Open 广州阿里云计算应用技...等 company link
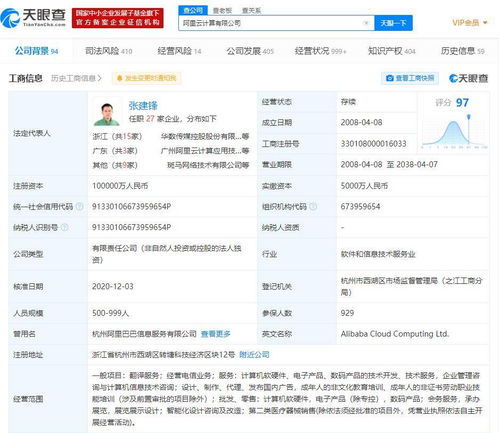Image resolution: width=499 pixels, height=433 pixels. point(205,151)
